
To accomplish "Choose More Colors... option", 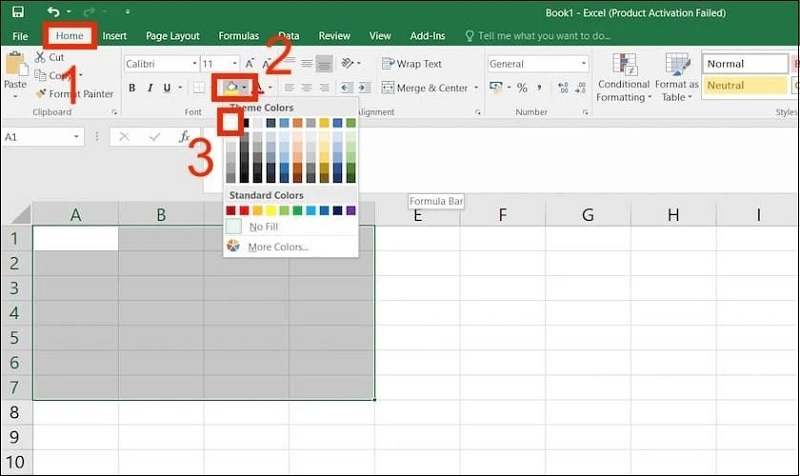I will pyautogui.click(x=277, y=246).
